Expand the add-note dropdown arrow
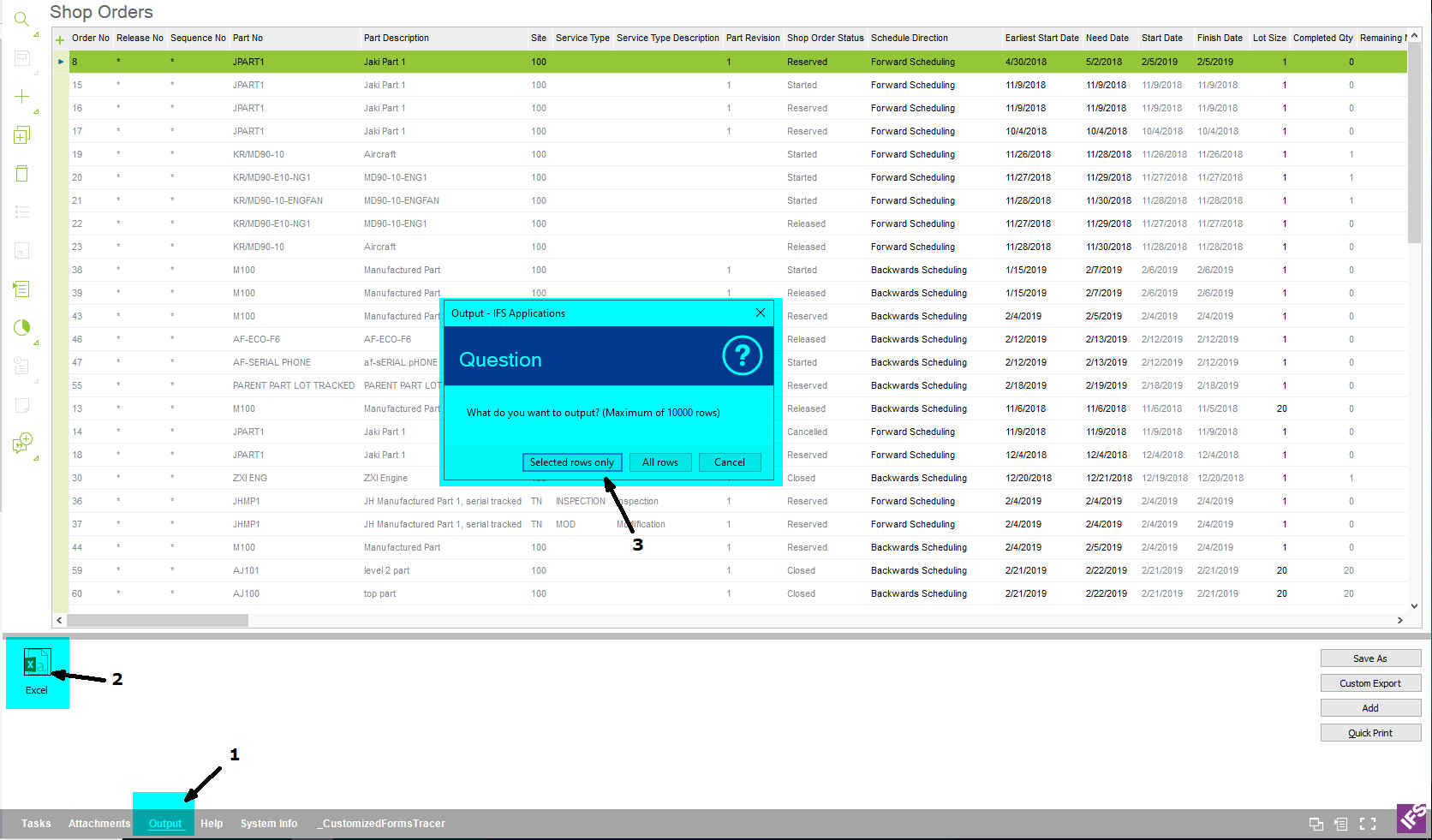Image resolution: width=1432 pixels, height=840 pixels. click(x=36, y=459)
